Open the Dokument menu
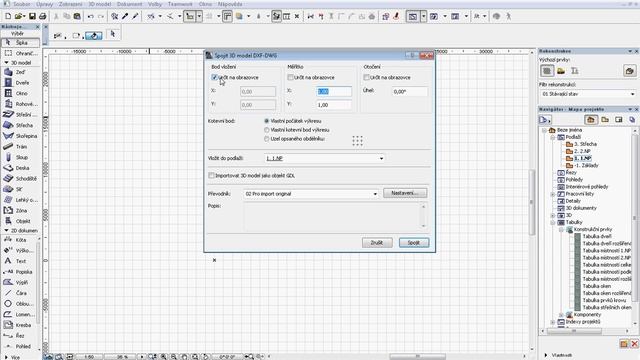 pos(130,4)
